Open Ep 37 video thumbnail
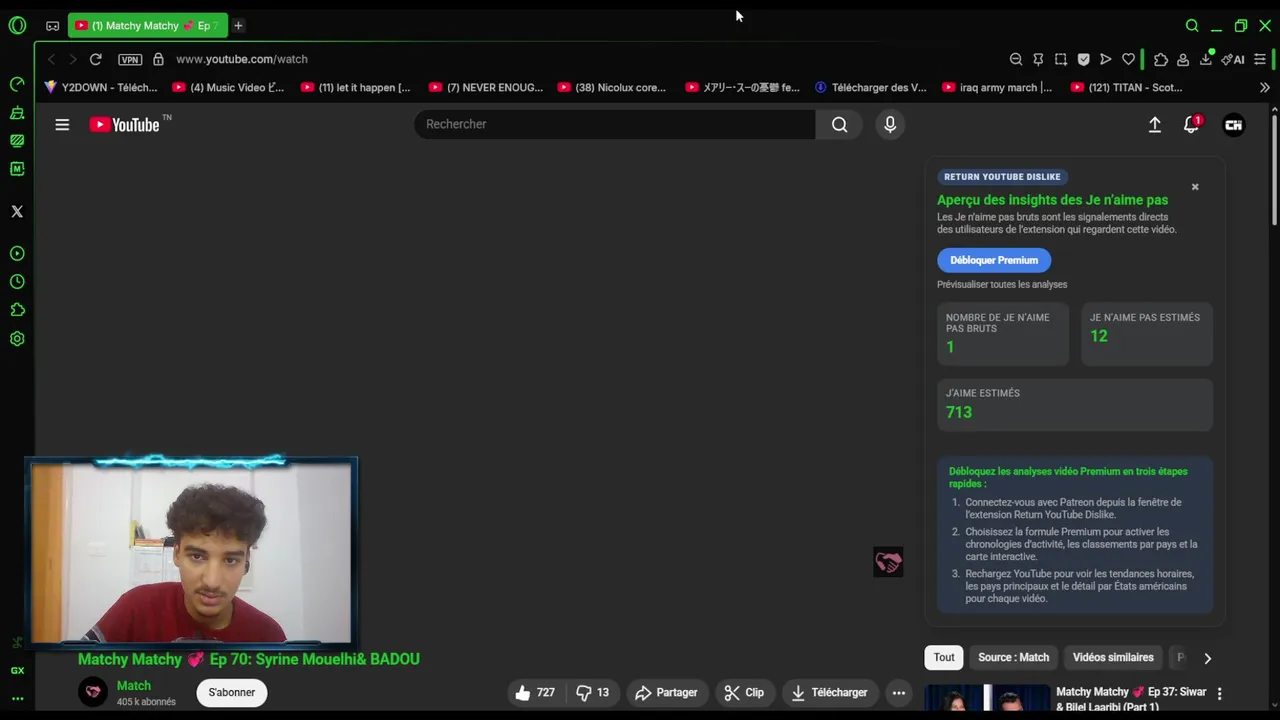The image size is (1280, 720). pyautogui.click(x=987, y=698)
